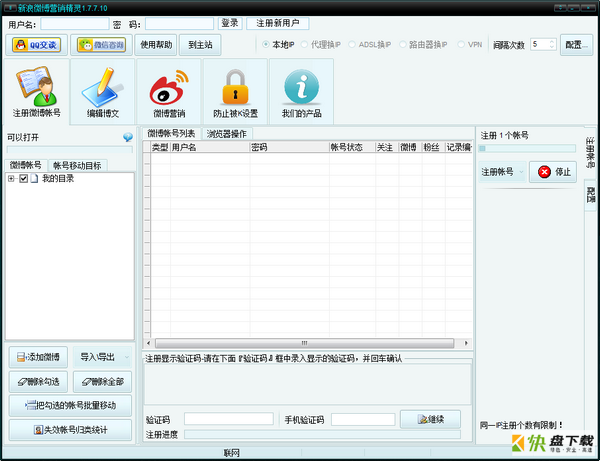The width and height of the screenshot is (600, 461).
Task: Focus the 密码 input field
Action: pyautogui.click(x=179, y=24)
